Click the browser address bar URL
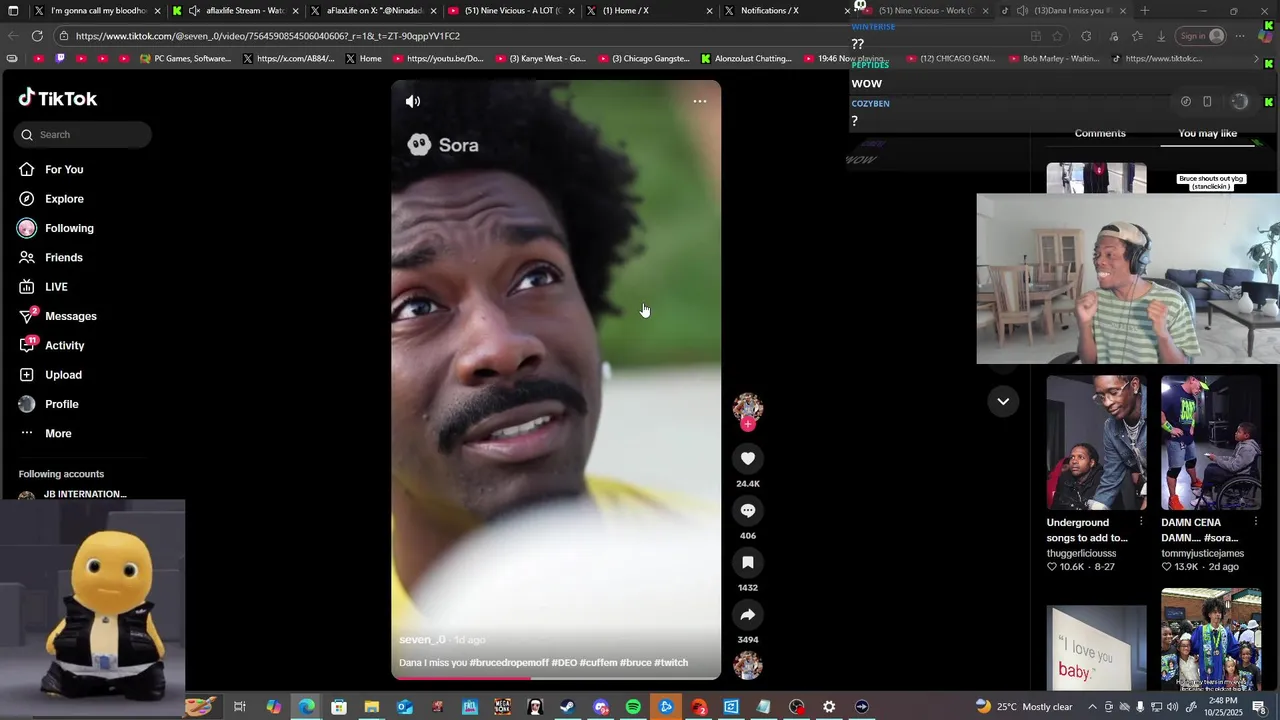The height and width of the screenshot is (720, 1280). tap(267, 36)
